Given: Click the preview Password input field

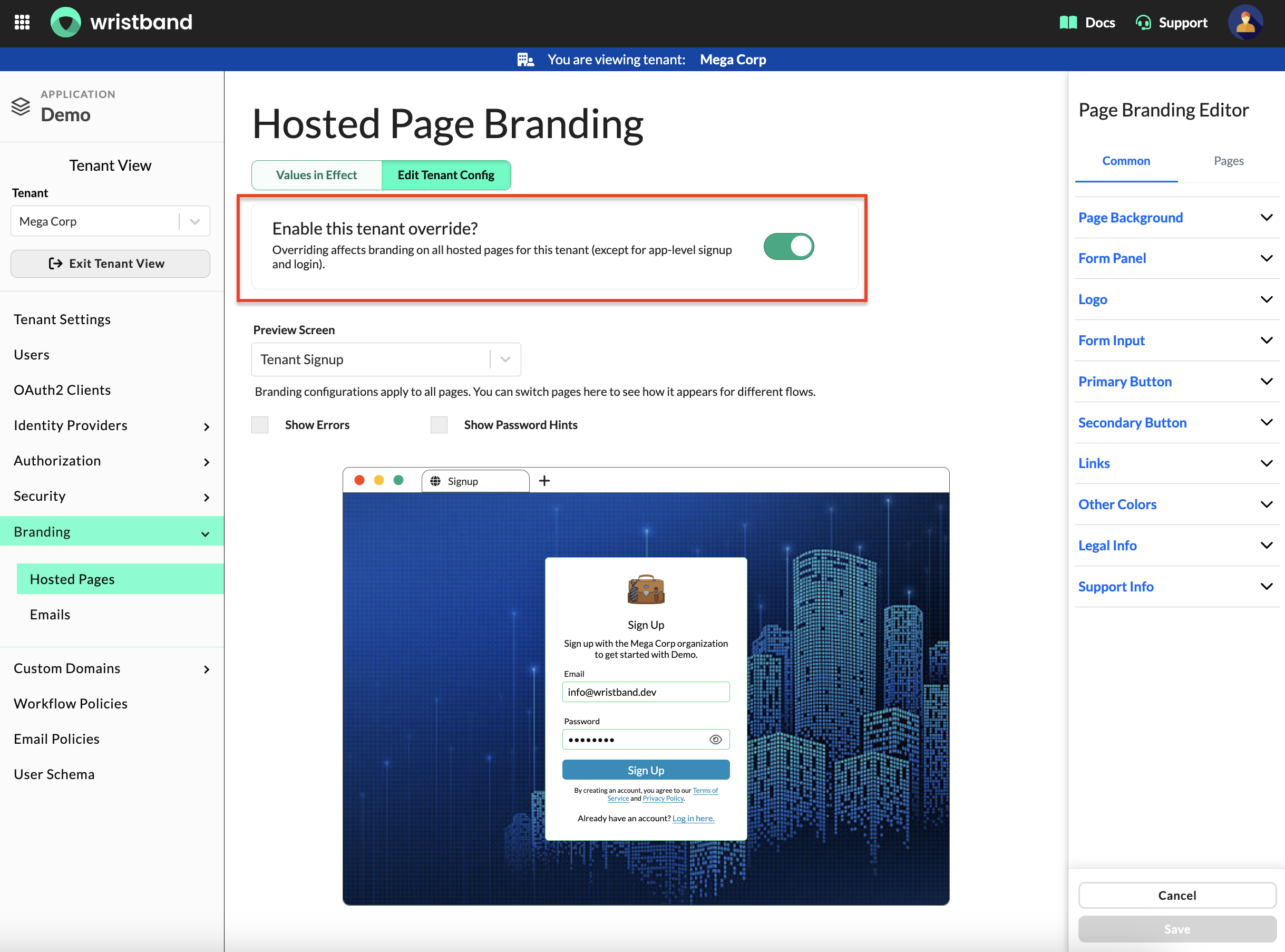Looking at the screenshot, I should (x=646, y=740).
